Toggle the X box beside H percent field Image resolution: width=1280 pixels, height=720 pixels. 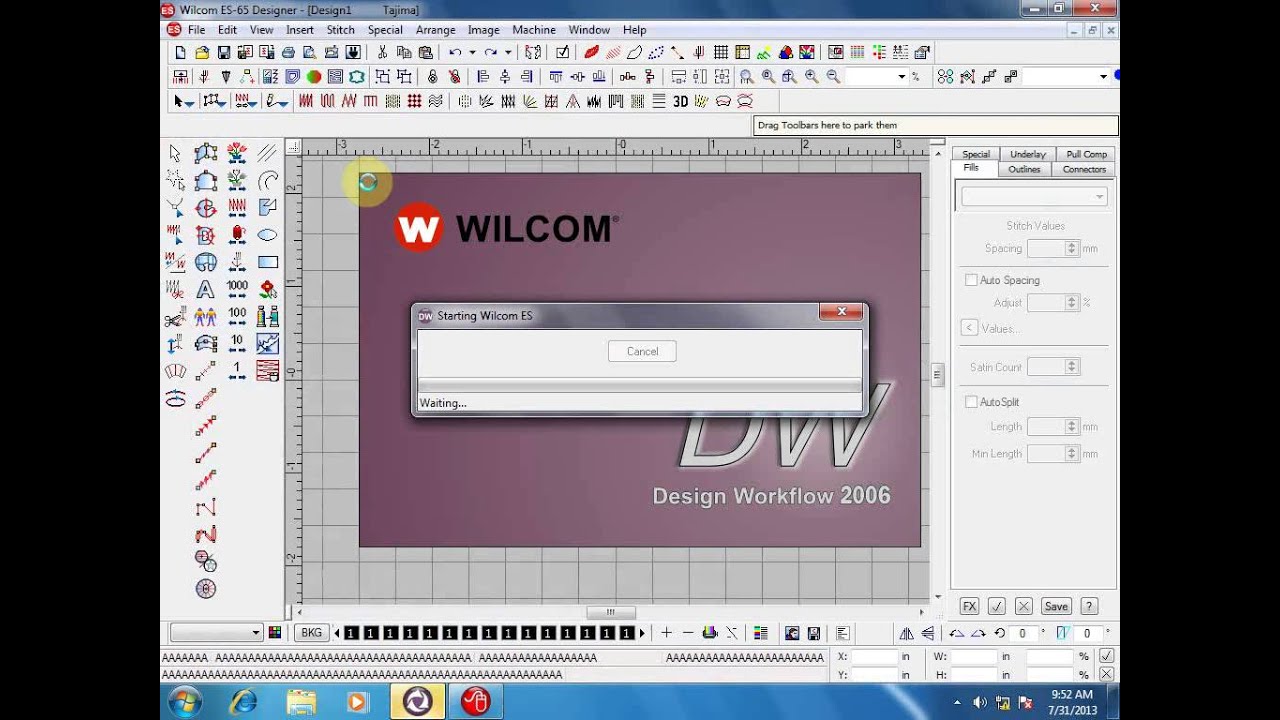click(x=1106, y=675)
